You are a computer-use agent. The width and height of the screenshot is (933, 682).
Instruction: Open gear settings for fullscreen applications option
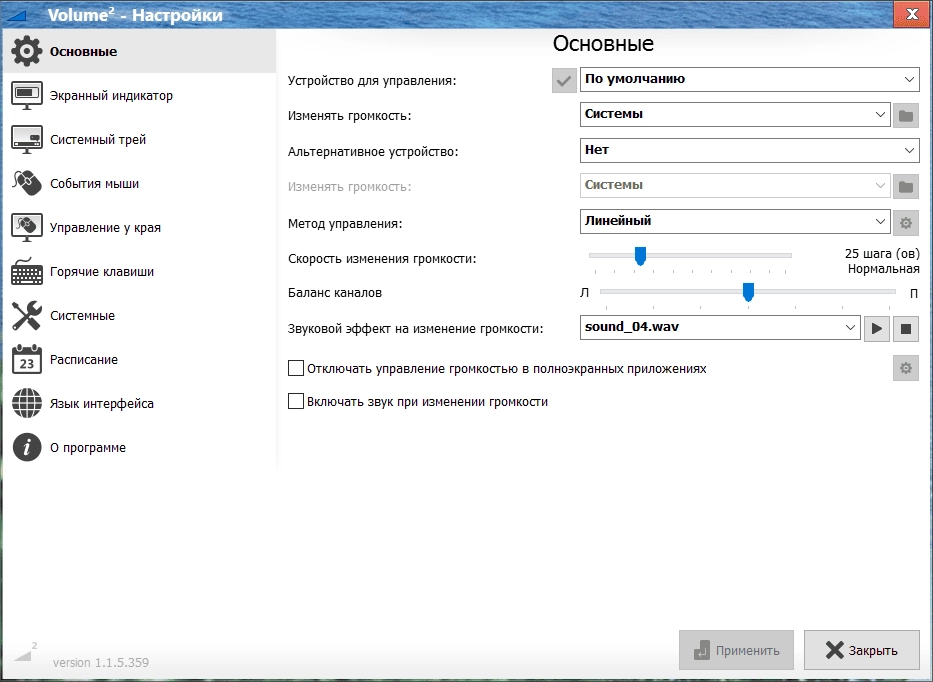click(x=906, y=368)
